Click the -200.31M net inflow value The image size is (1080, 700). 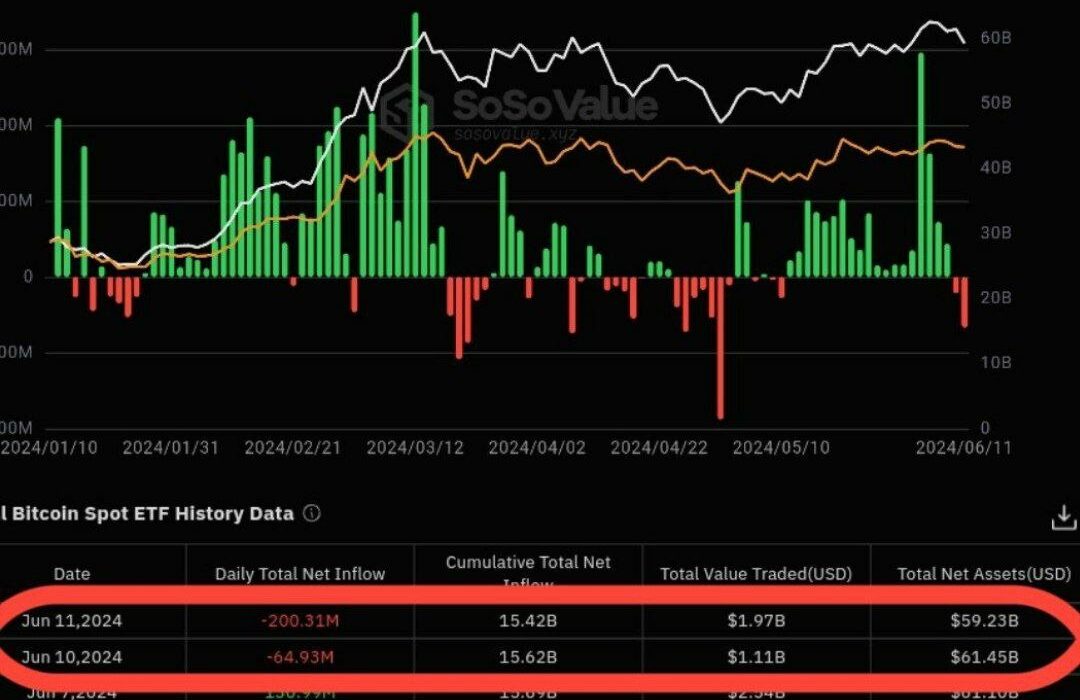click(x=300, y=621)
